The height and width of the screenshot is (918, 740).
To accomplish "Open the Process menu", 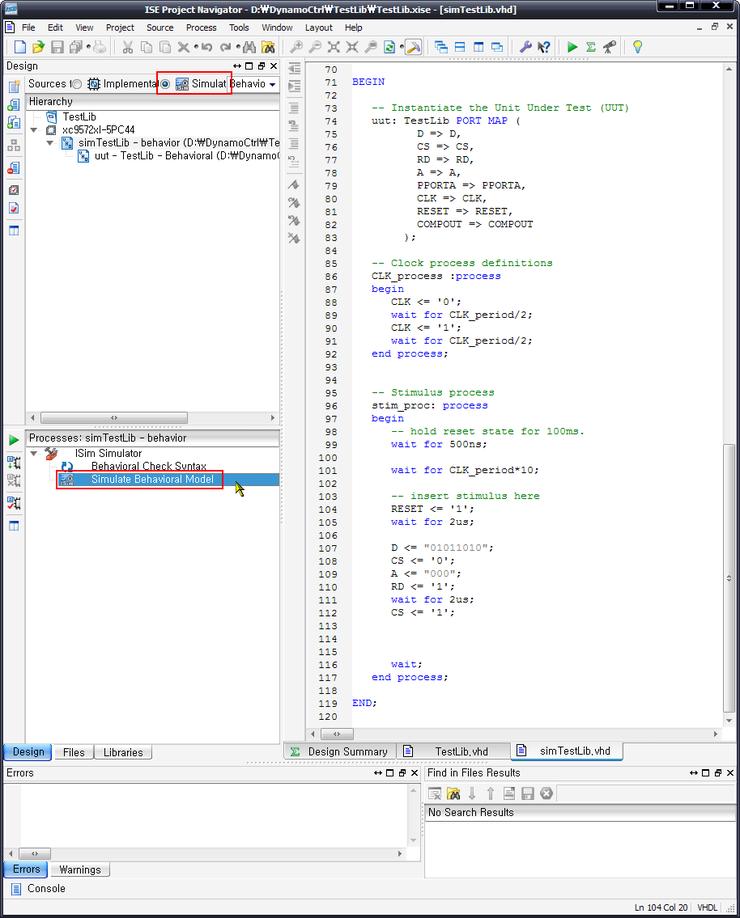I will (200, 27).
